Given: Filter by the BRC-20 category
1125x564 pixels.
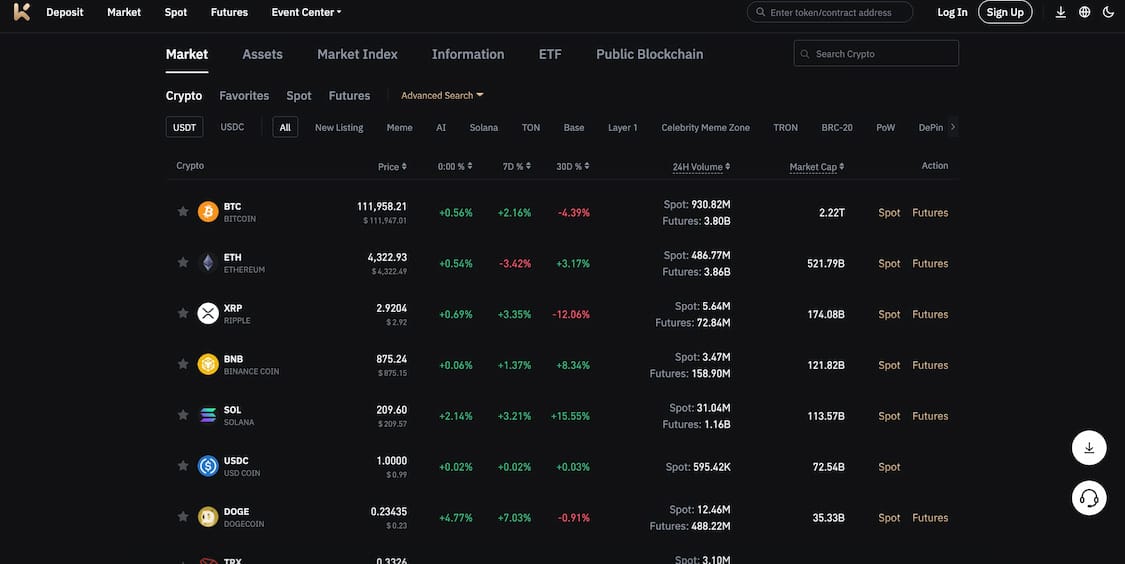Looking at the screenshot, I should (837, 127).
